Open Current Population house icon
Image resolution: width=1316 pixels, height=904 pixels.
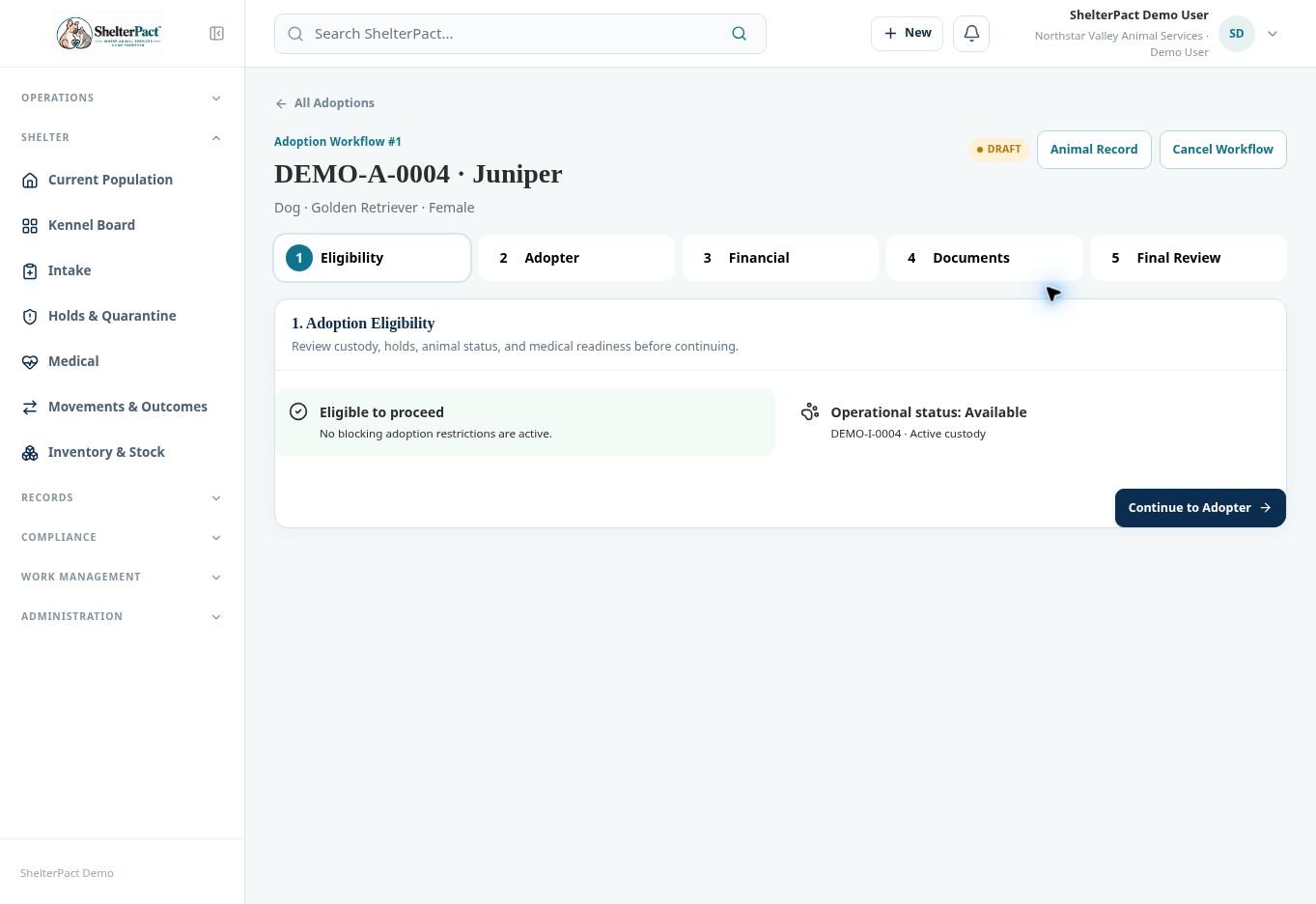pos(30,180)
